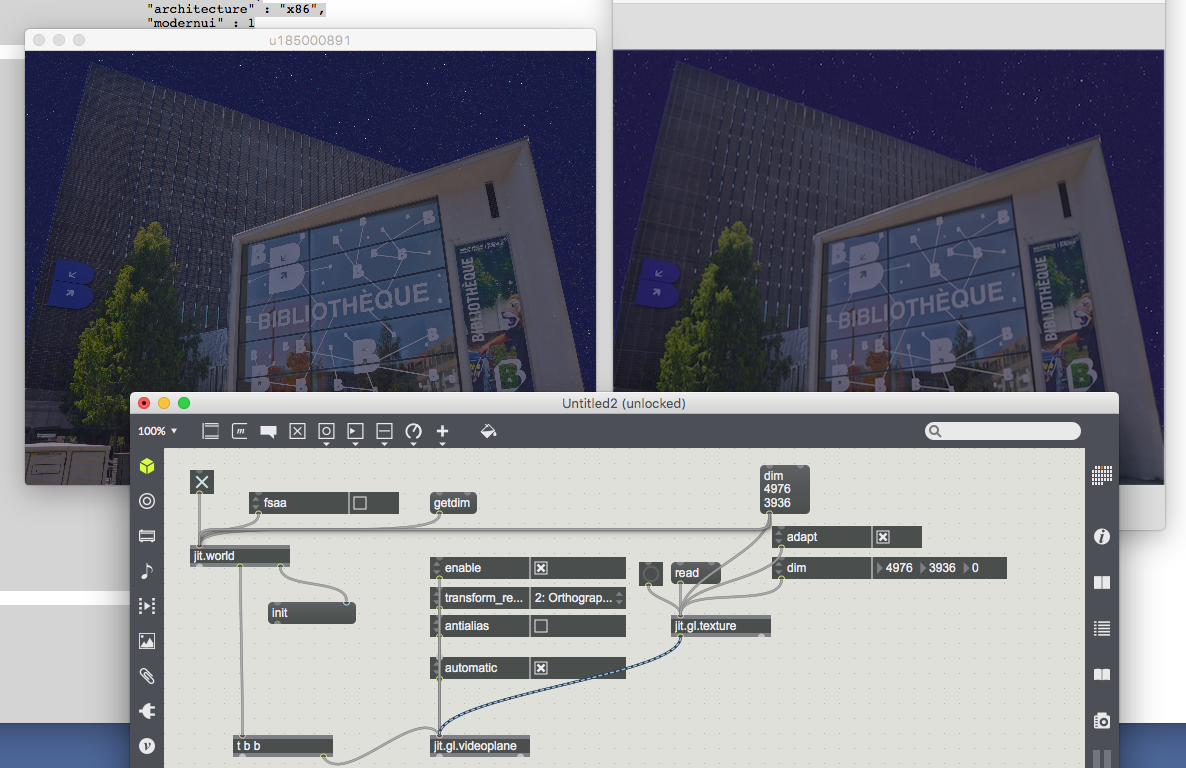Uncheck the automatic checkbox
Screen dimensions: 1186x768
click(x=541, y=668)
